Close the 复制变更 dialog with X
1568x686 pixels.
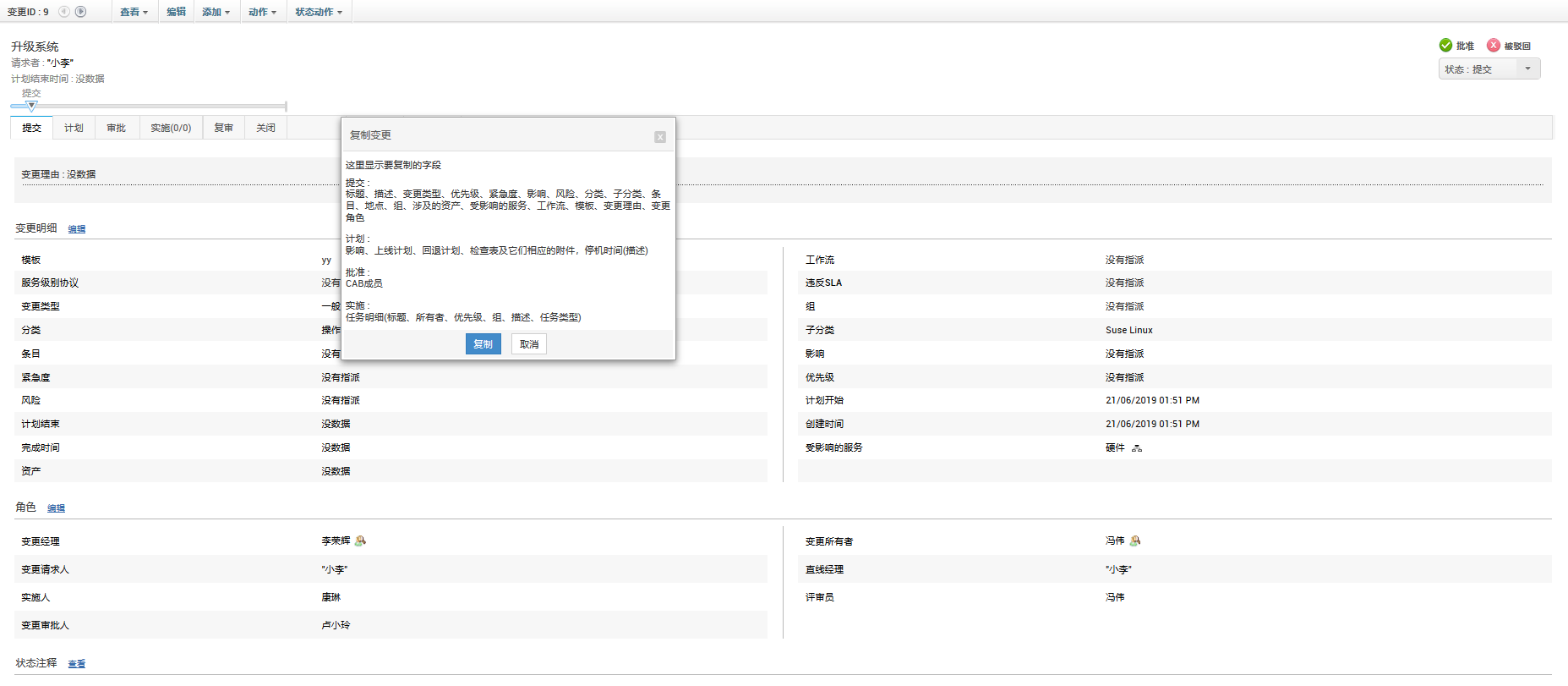tap(660, 137)
